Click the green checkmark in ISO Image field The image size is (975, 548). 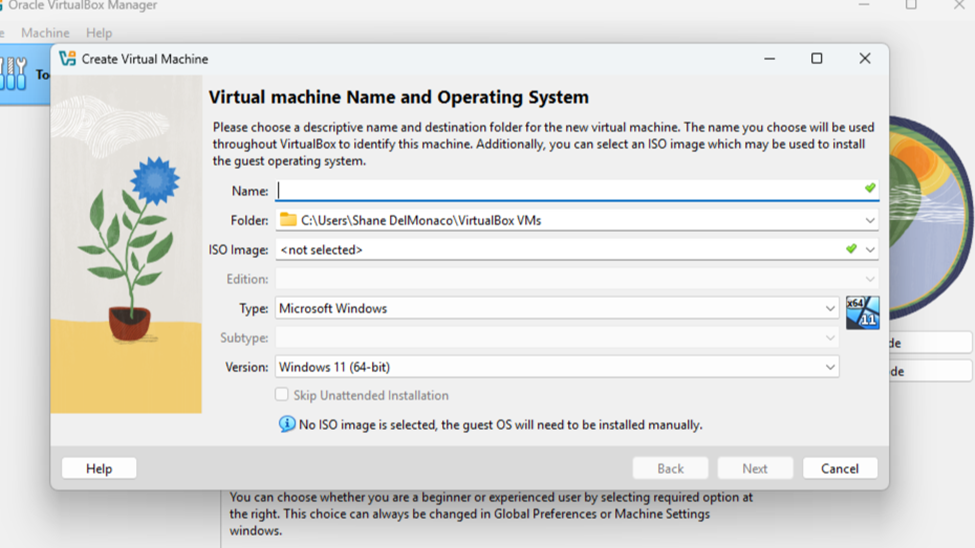851,249
